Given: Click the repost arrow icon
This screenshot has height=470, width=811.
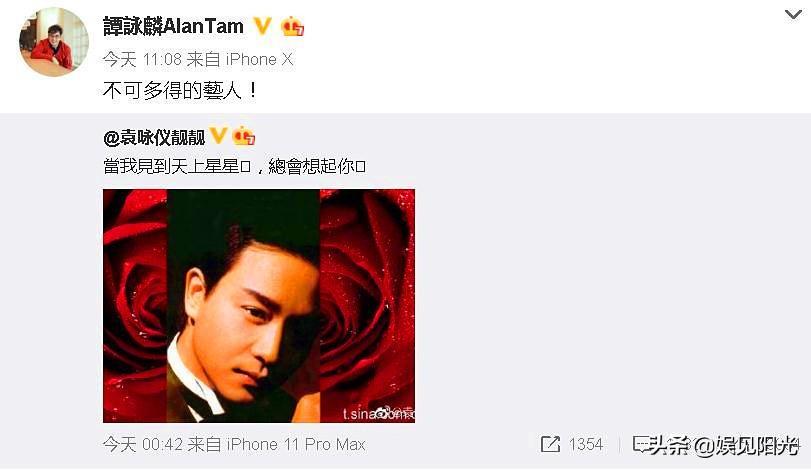Looking at the screenshot, I should pyautogui.click(x=550, y=444).
